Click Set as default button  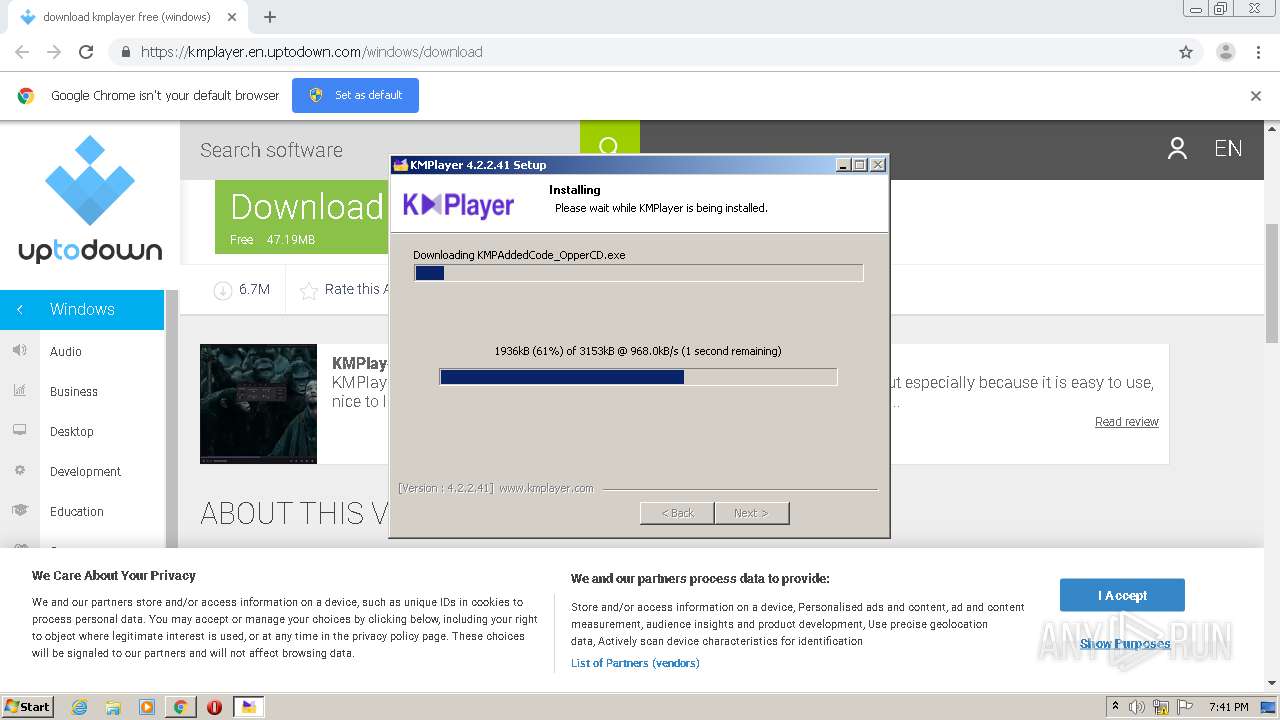(x=355, y=95)
